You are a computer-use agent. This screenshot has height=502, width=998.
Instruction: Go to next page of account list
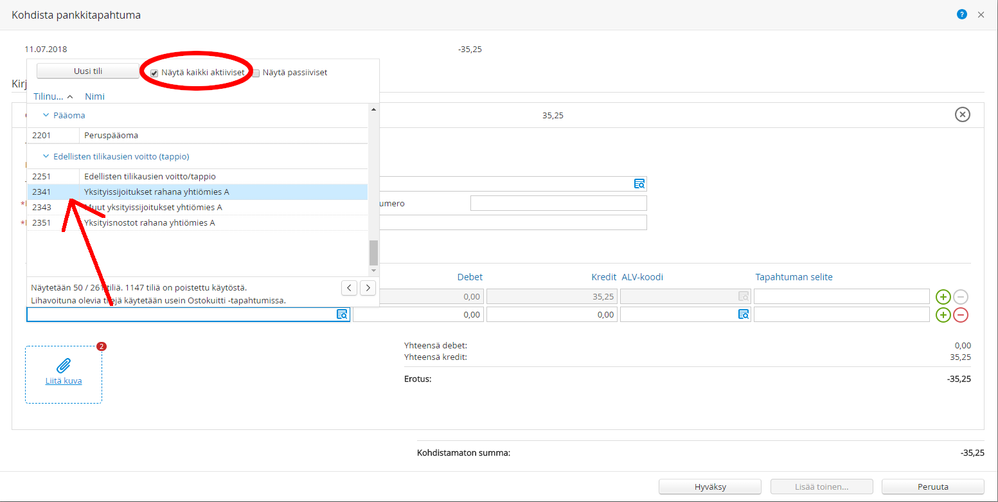368,288
